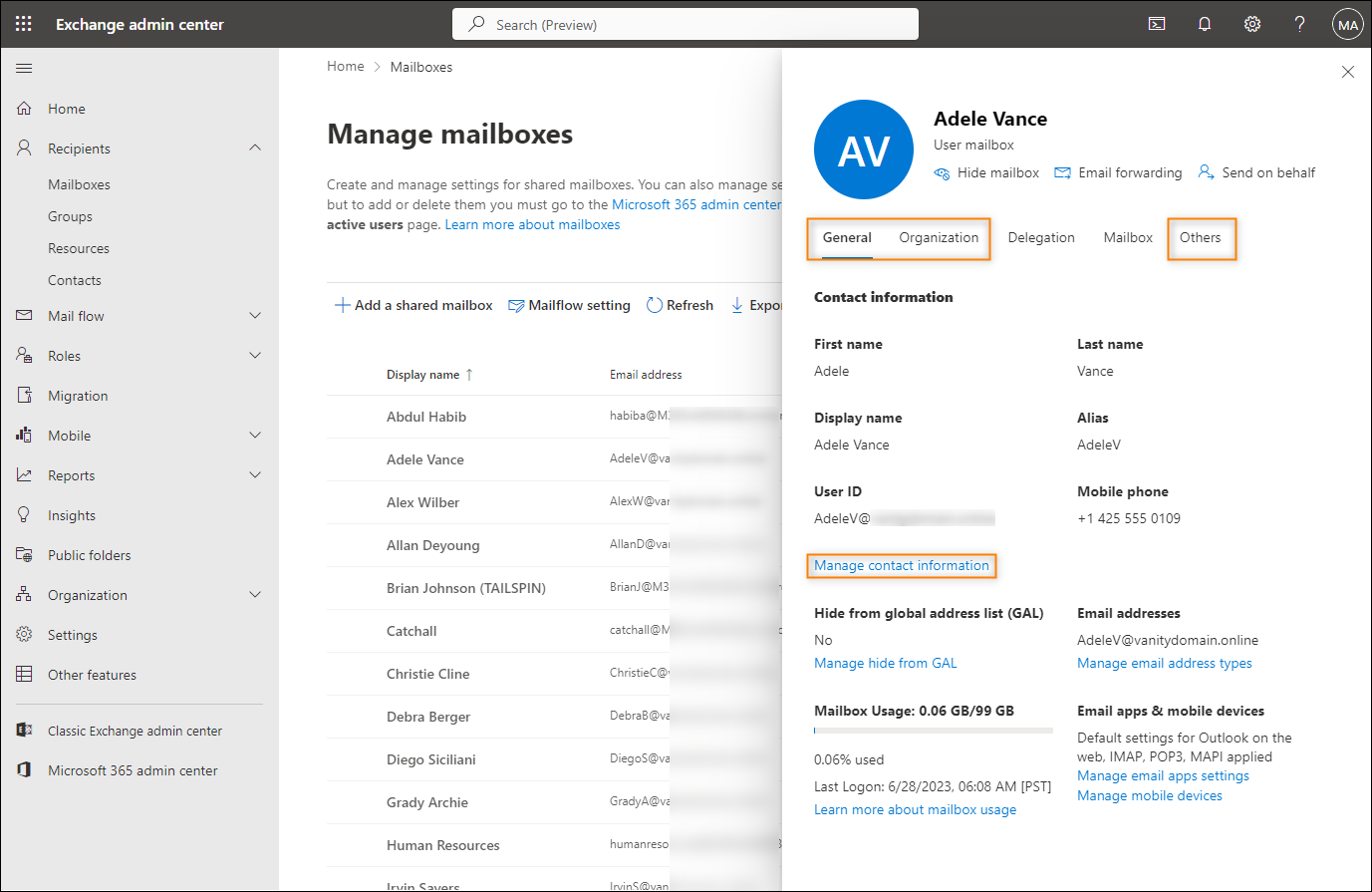Expand the Mail flow section

(x=255, y=315)
